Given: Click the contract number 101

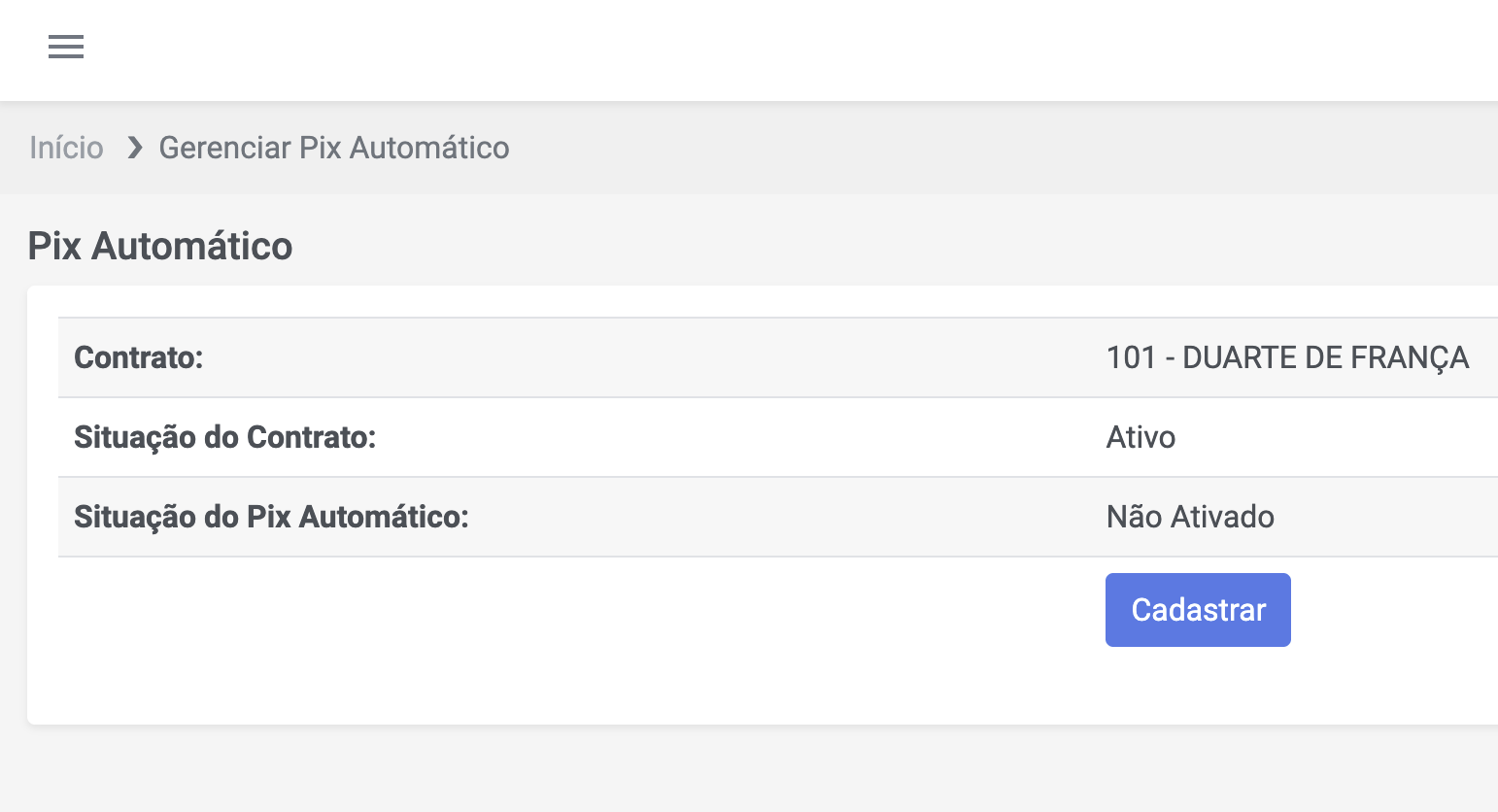Looking at the screenshot, I should (1131, 357).
